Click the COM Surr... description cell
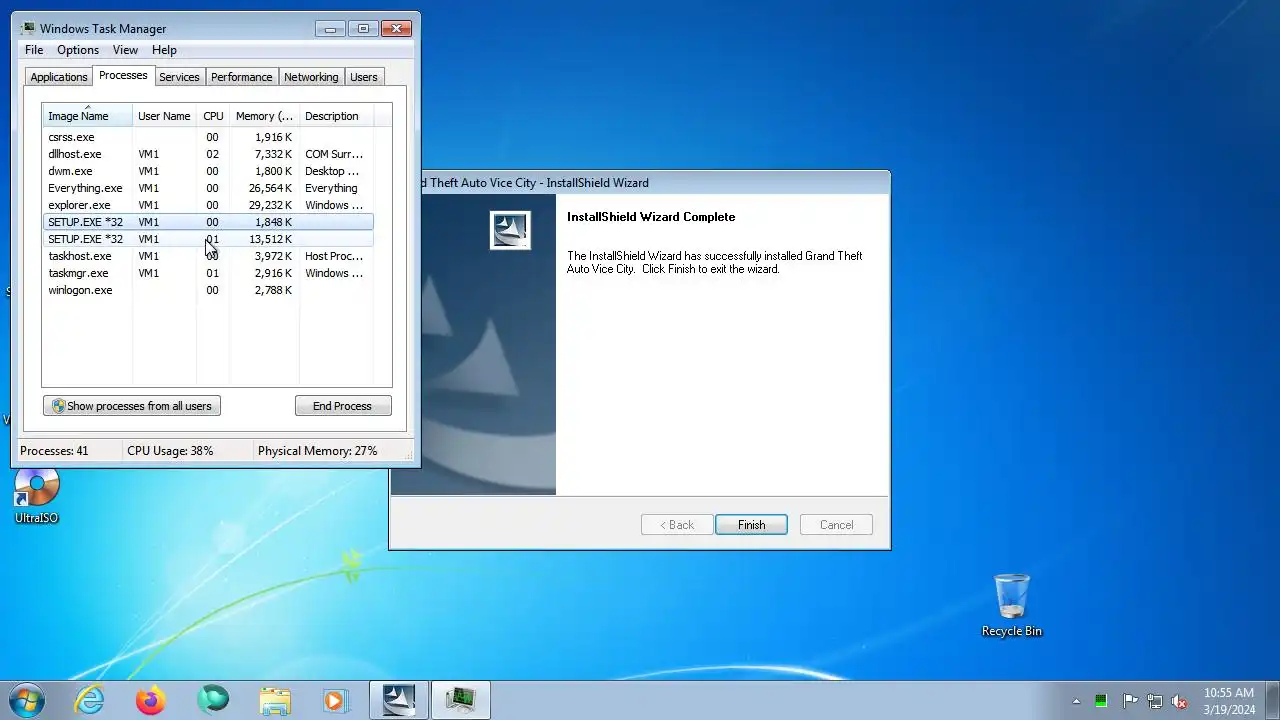This screenshot has width=1280, height=720. (x=334, y=154)
